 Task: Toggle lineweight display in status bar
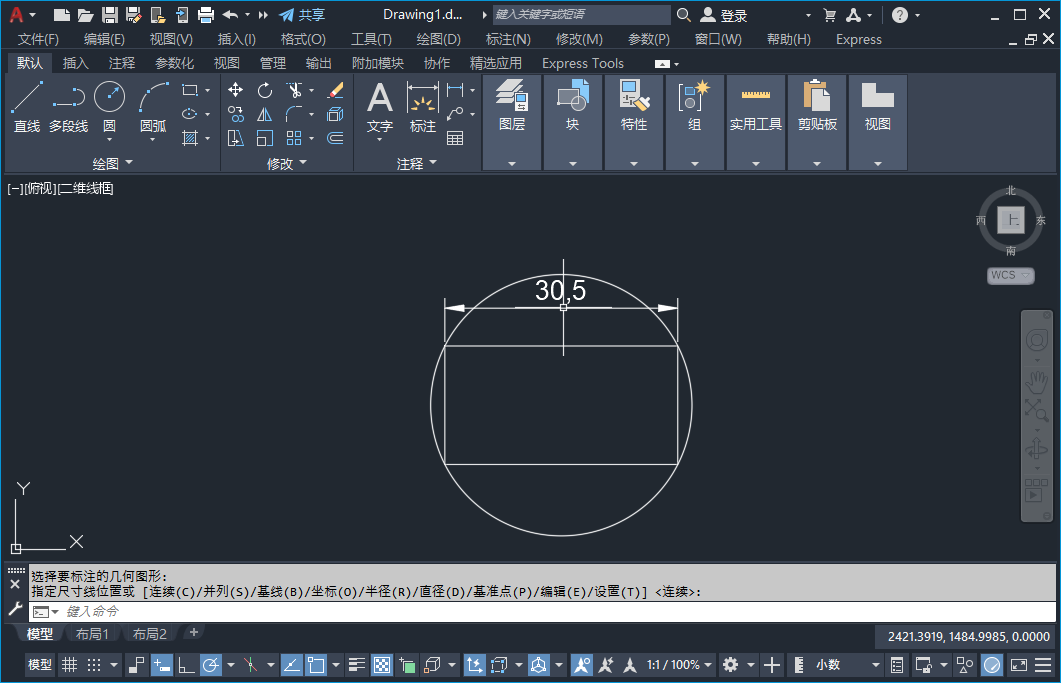pyautogui.click(x=357, y=665)
